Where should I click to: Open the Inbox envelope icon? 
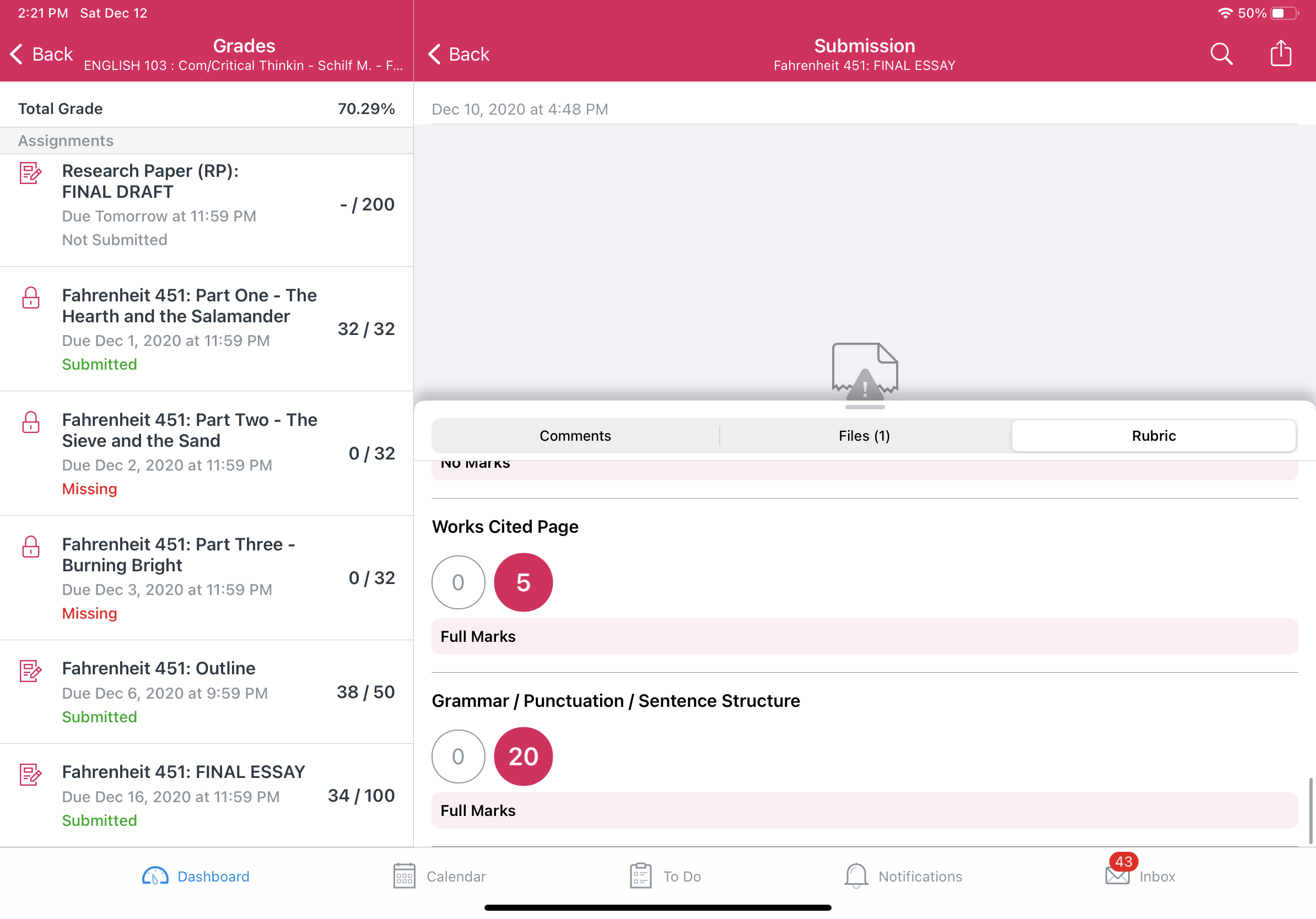pyautogui.click(x=1117, y=877)
